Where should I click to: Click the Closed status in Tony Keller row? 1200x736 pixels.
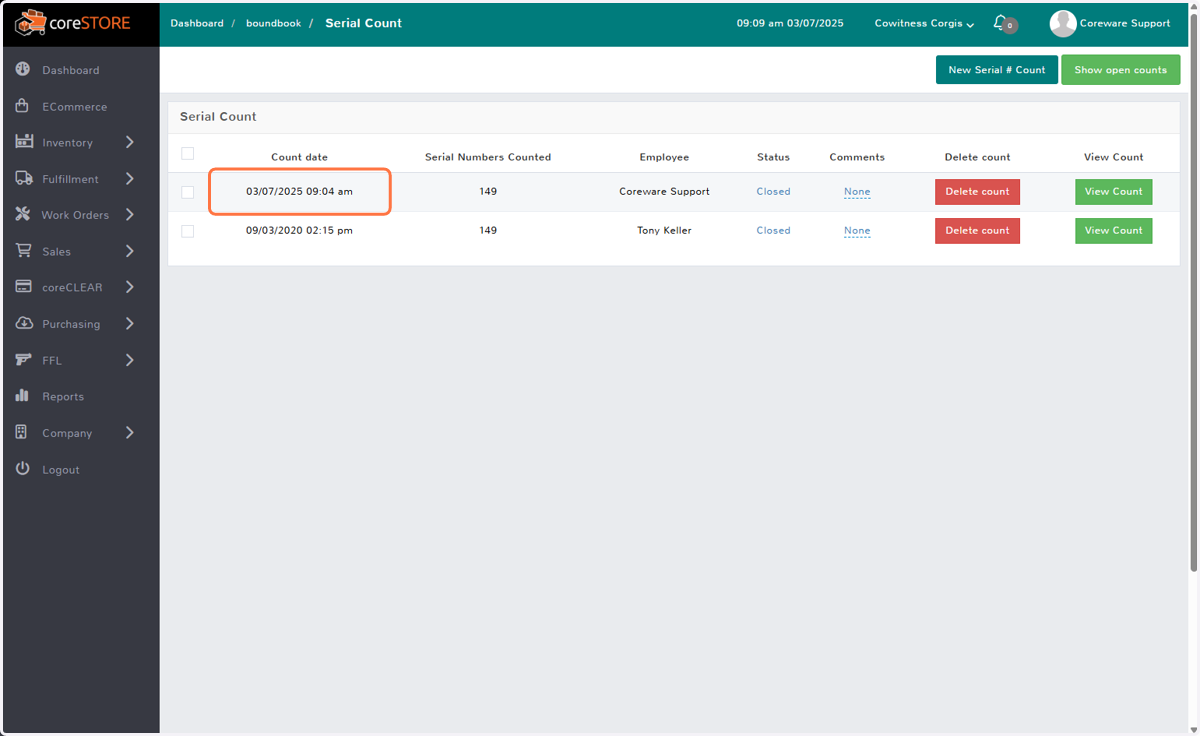tap(773, 231)
